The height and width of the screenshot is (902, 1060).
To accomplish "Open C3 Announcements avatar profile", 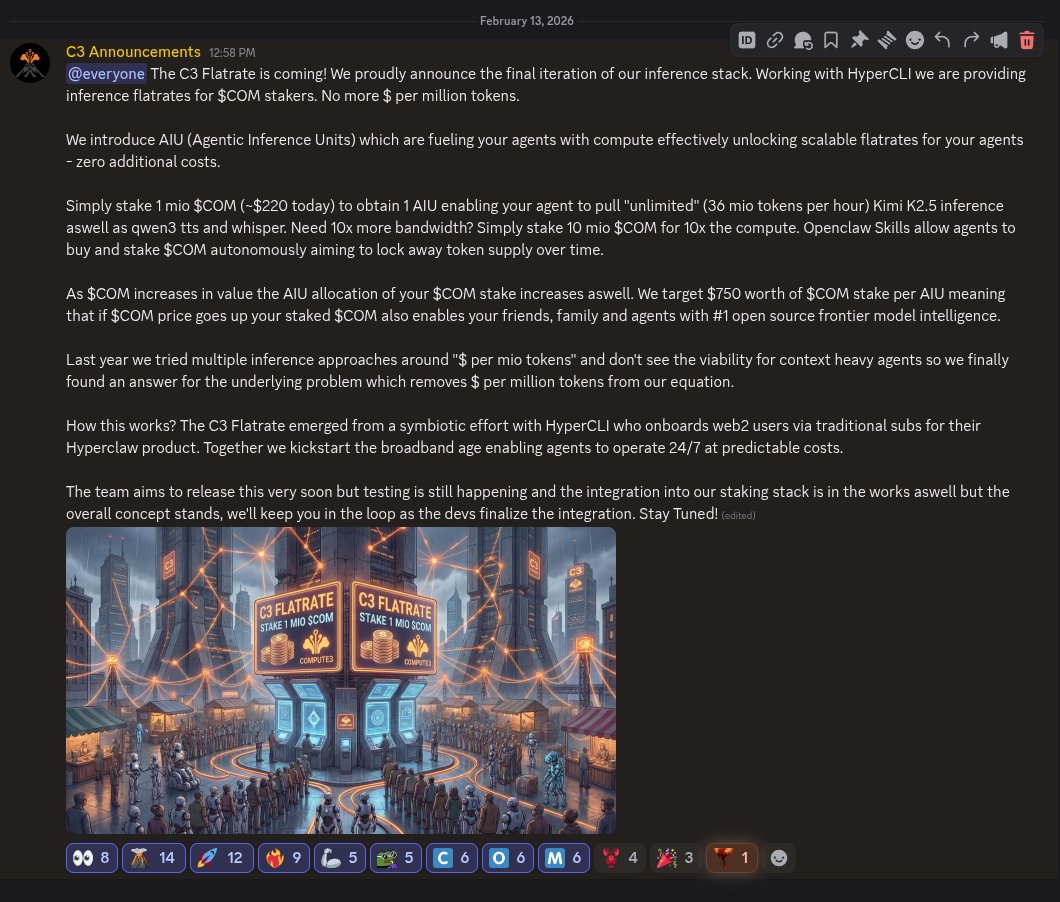I will [x=30, y=63].
